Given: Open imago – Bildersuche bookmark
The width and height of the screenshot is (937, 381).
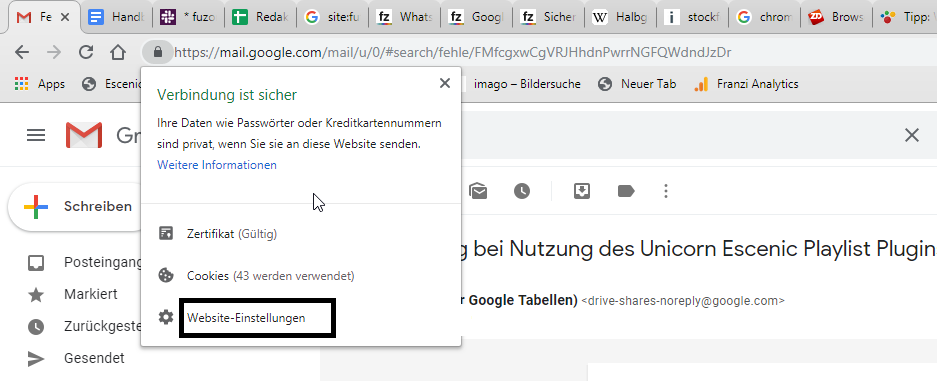Looking at the screenshot, I should [x=527, y=84].
